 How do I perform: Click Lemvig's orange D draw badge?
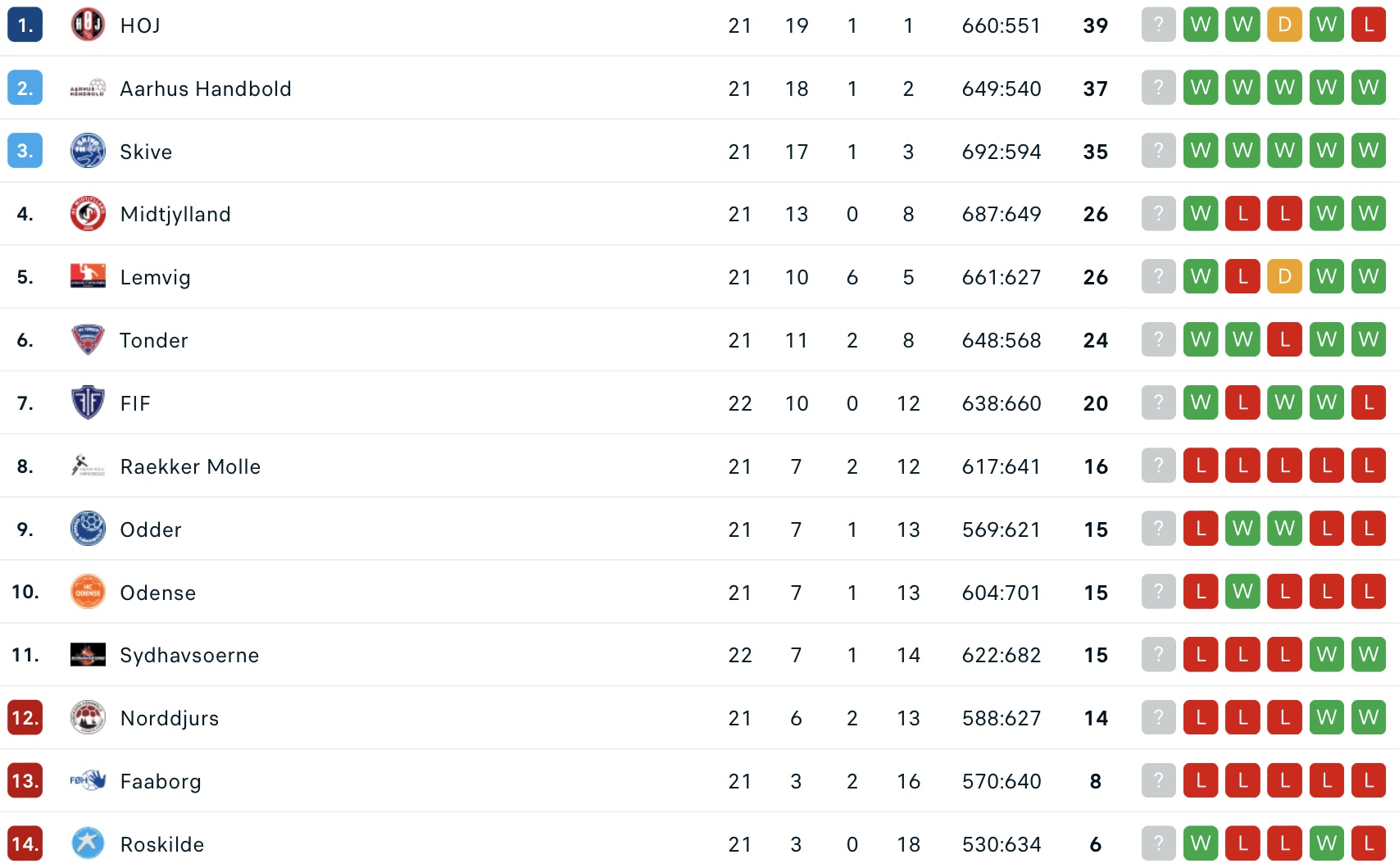click(1284, 276)
